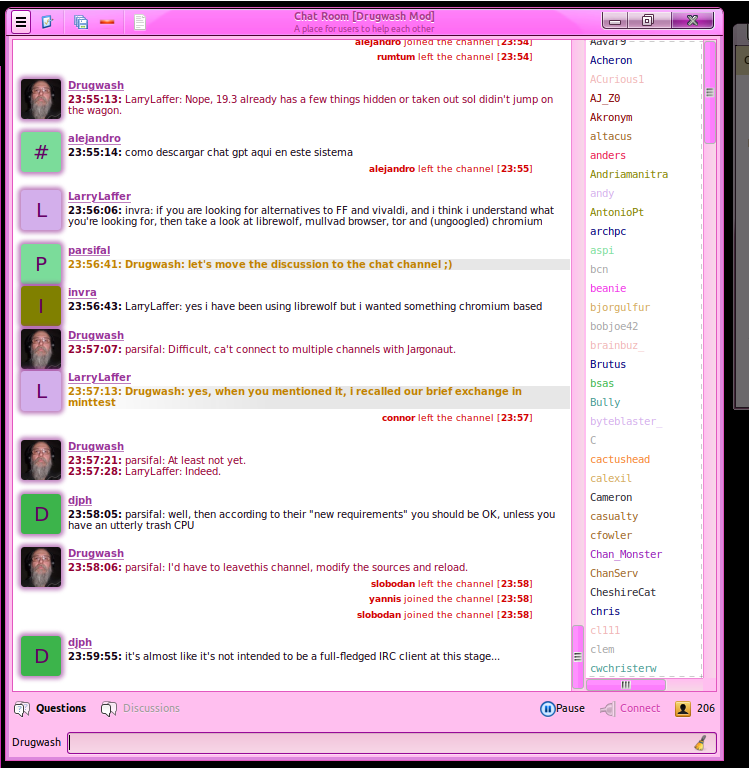The width and height of the screenshot is (749, 768).
Task: Click the blank document toolbar icon
Action: tap(140, 22)
